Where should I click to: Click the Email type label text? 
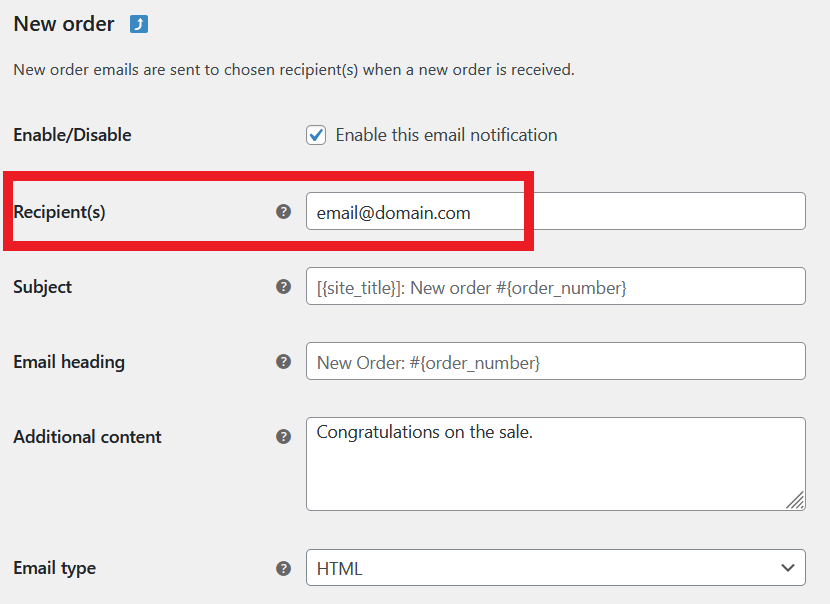pyautogui.click(x=55, y=568)
